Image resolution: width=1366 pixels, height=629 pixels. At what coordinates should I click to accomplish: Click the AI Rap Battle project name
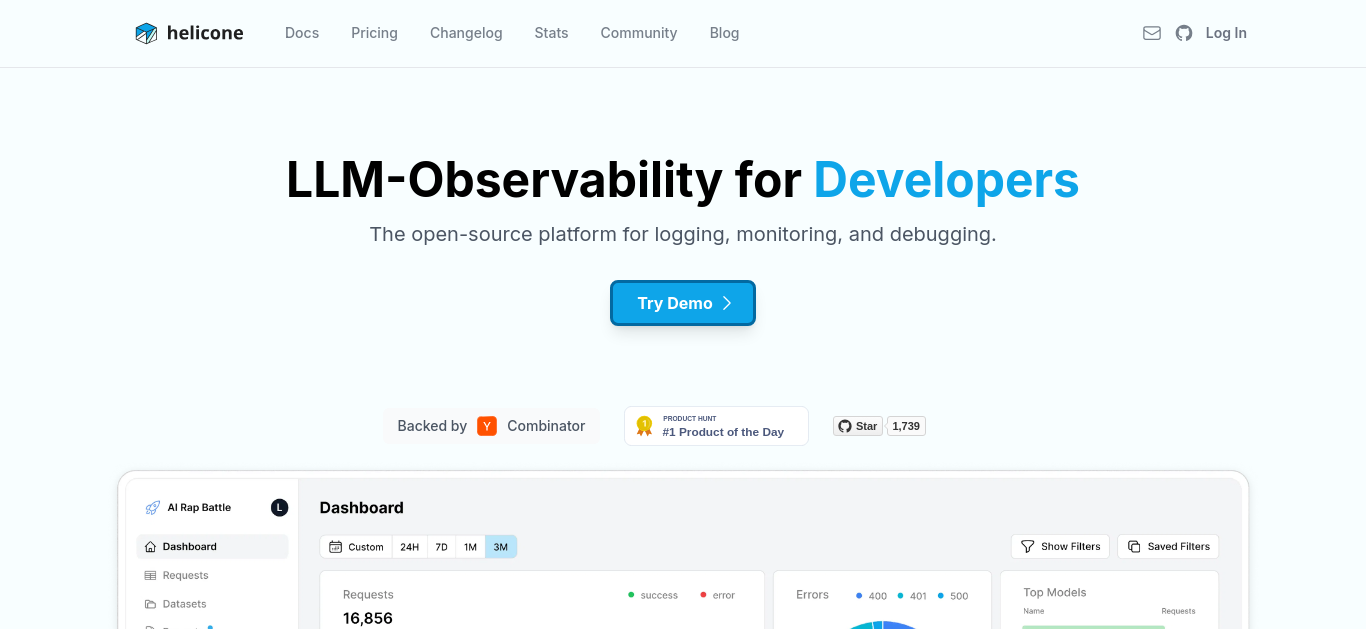point(199,508)
